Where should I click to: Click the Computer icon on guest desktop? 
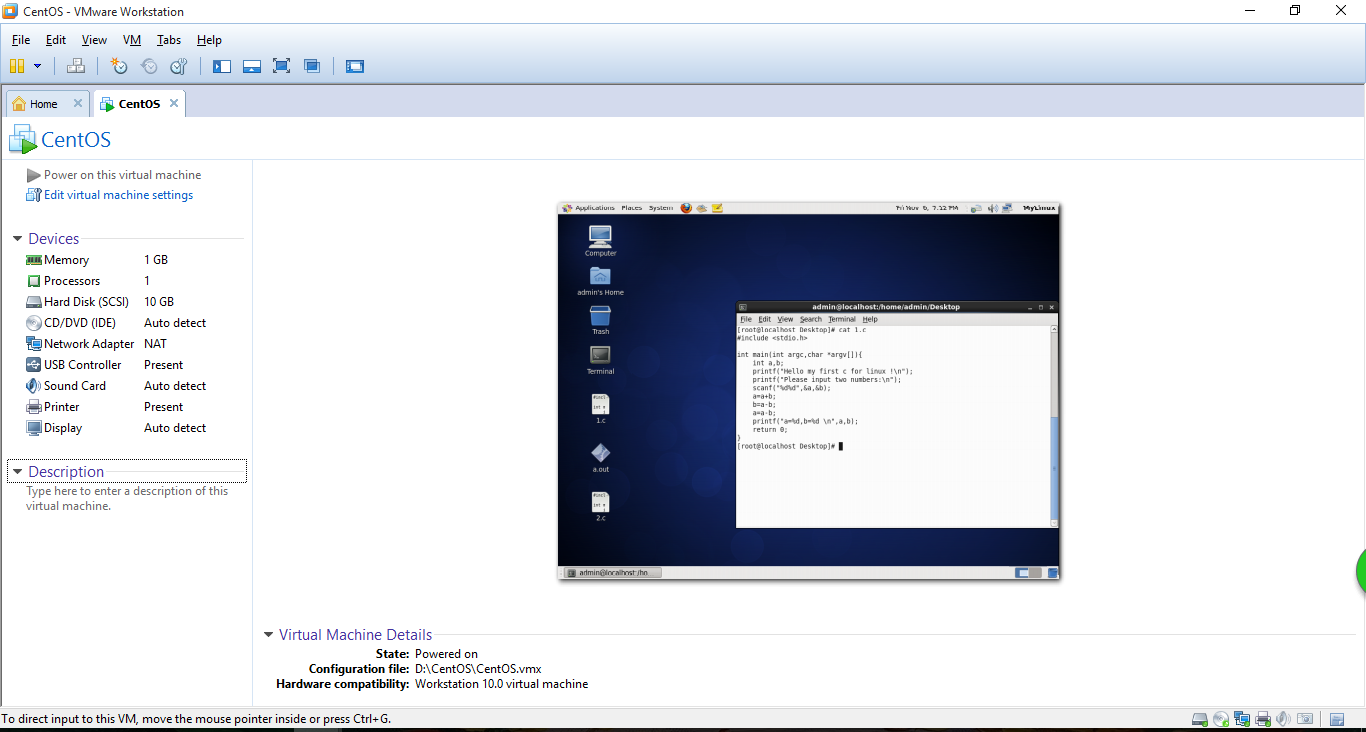[x=600, y=240]
